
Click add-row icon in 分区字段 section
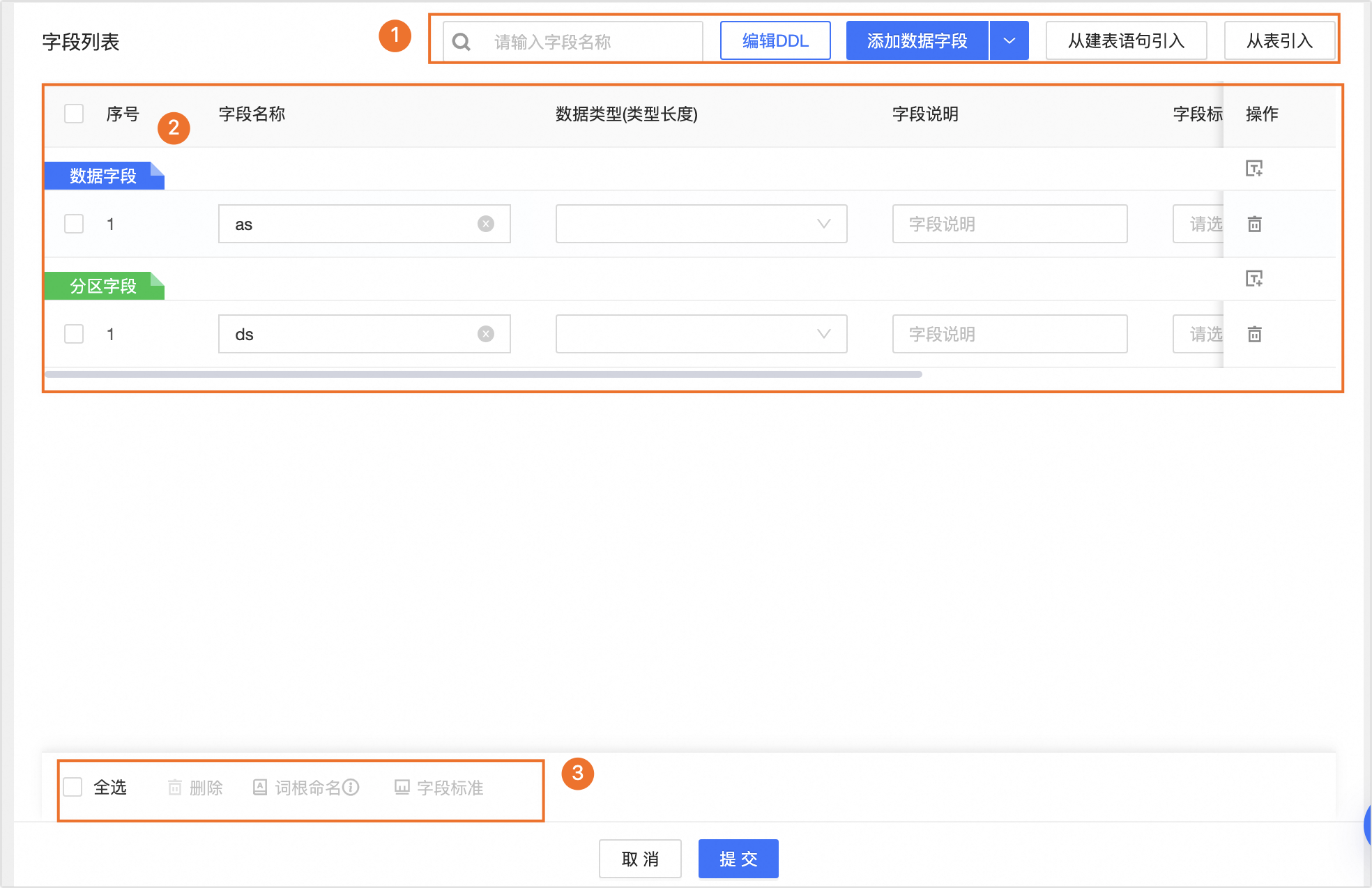click(x=1254, y=279)
